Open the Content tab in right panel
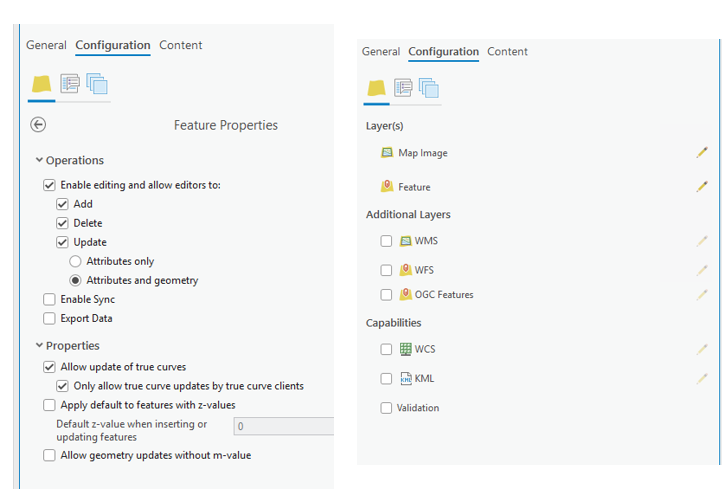 coord(507,52)
